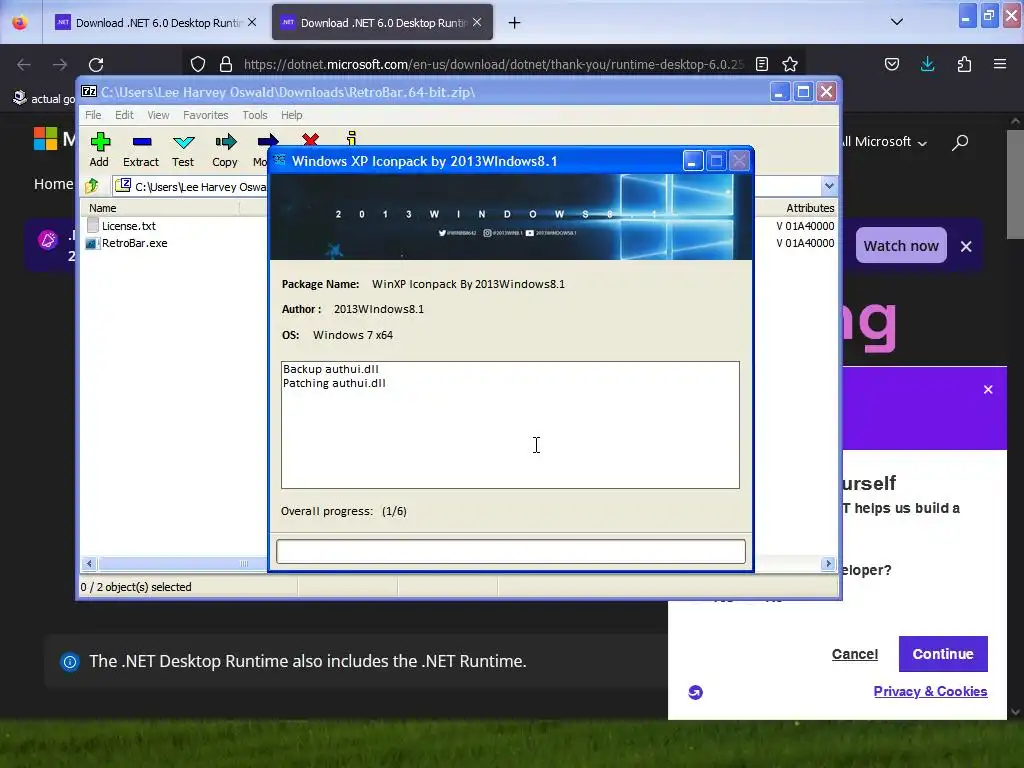Open the File menu in 7-Zip
This screenshot has width=1024, height=768.
tap(93, 115)
